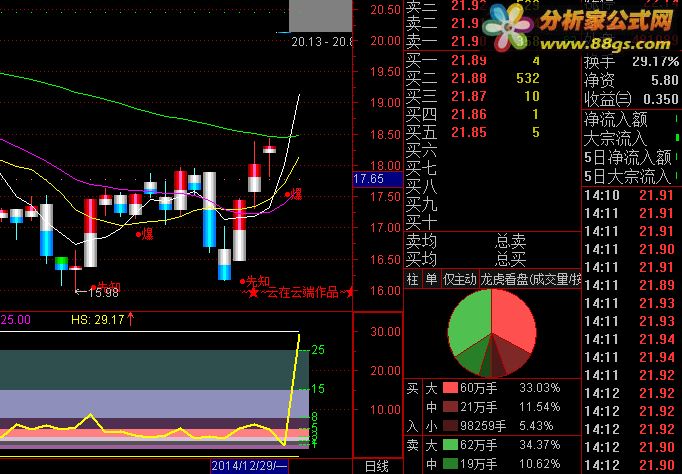
Task: Click the 5日净流入额 label
Action: point(628,157)
